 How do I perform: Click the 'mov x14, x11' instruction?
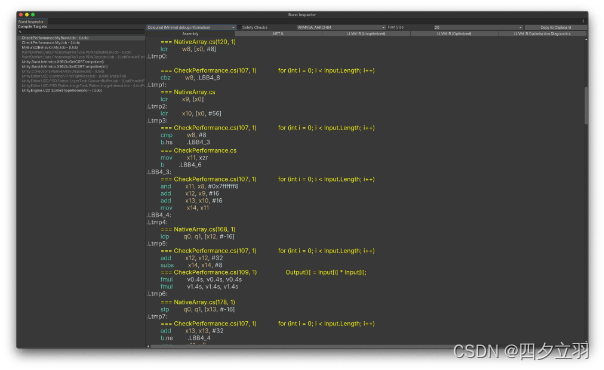[185, 208]
